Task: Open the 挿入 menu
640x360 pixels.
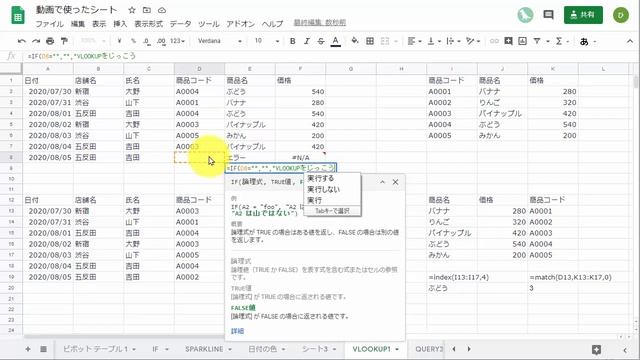Action: (120, 24)
